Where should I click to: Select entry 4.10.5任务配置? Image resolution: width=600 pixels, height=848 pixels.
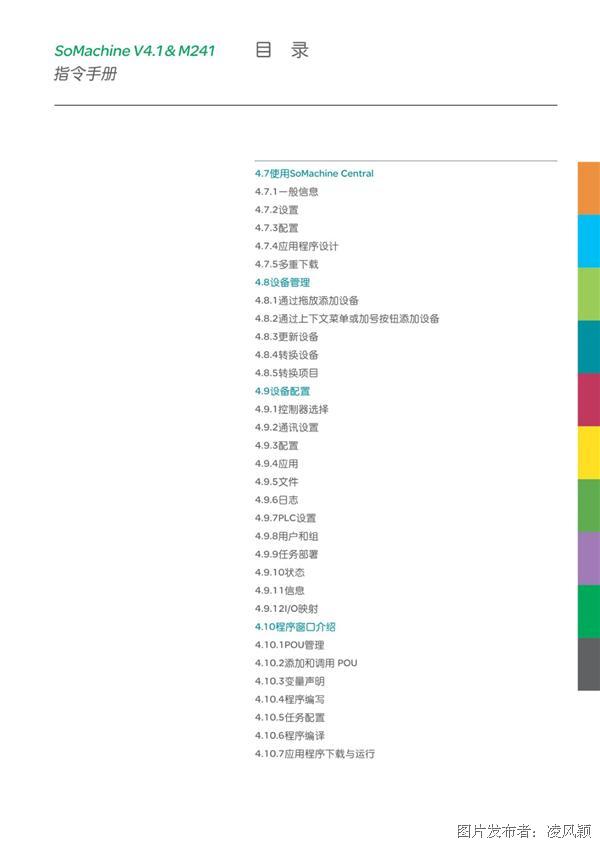pyautogui.click(x=289, y=717)
